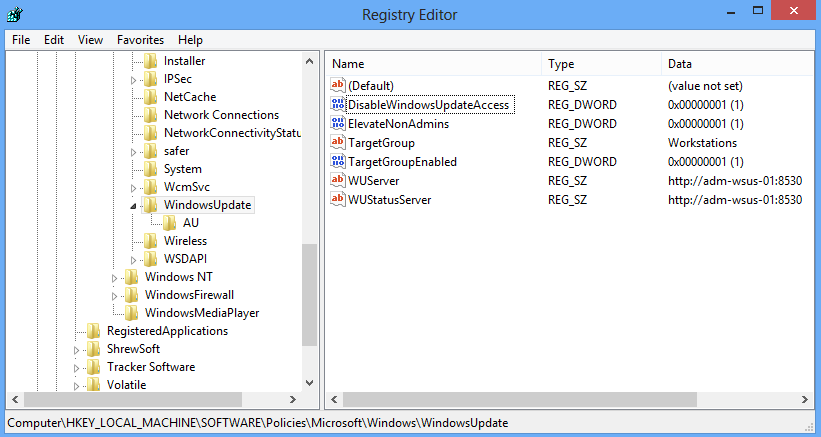The height and width of the screenshot is (437, 821).
Task: Click the WSDAPI folder icon
Action: click(151, 259)
